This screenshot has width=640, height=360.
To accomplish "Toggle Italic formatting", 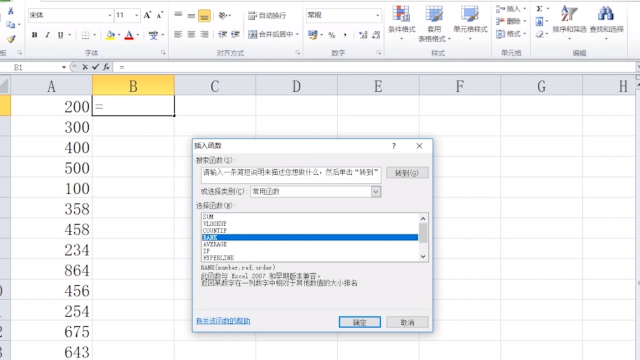I will (47, 35).
